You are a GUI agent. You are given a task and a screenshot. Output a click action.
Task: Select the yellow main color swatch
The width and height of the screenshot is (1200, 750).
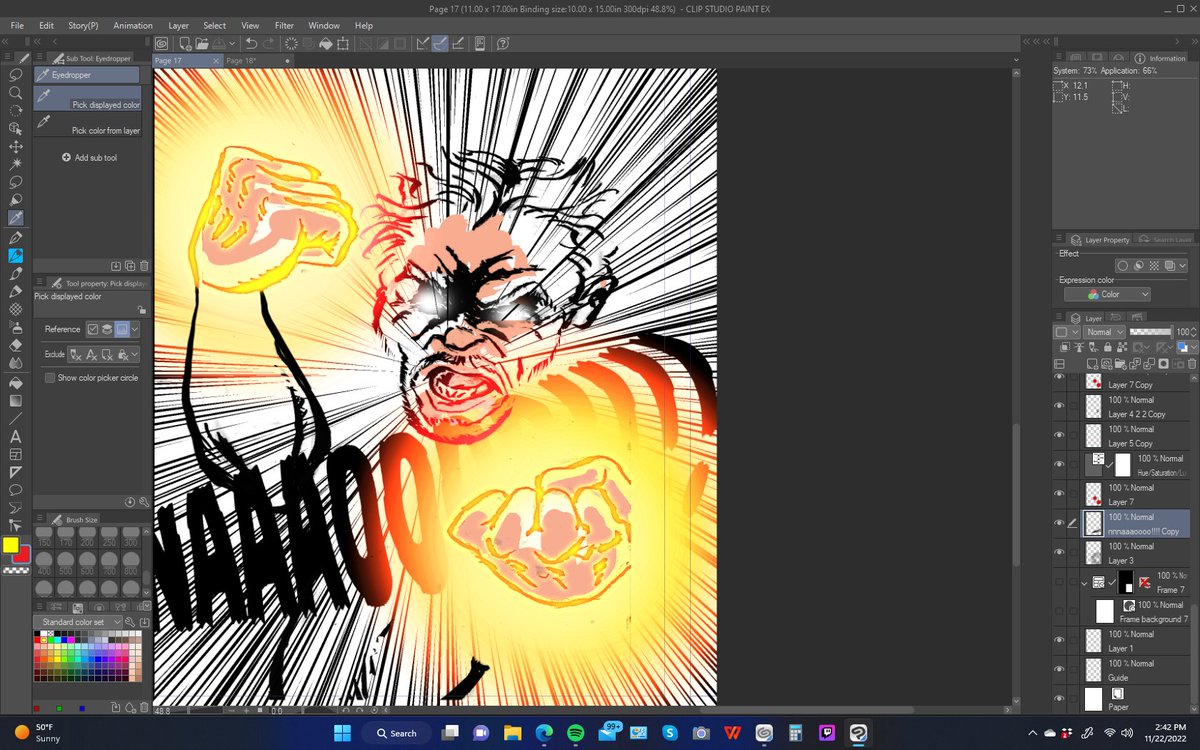[10, 545]
